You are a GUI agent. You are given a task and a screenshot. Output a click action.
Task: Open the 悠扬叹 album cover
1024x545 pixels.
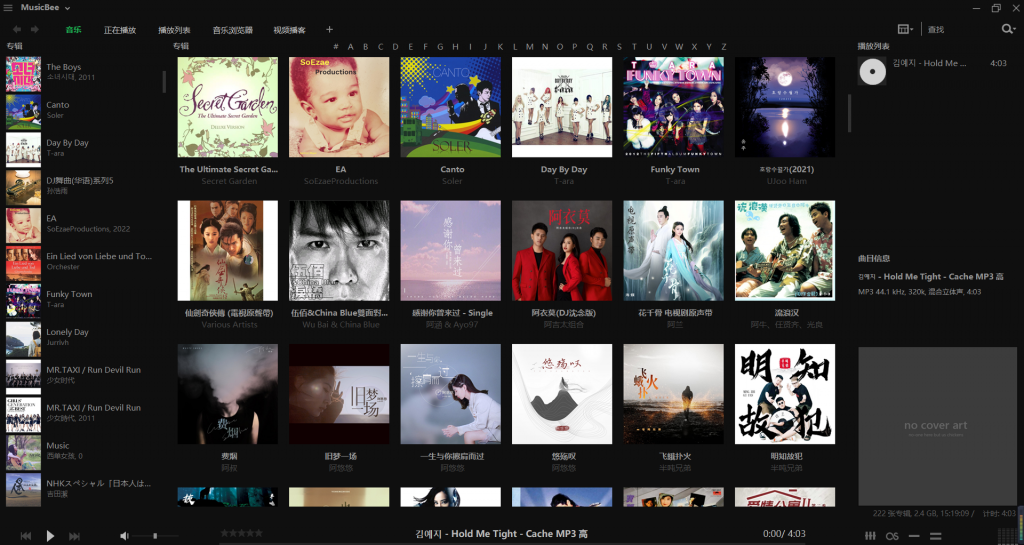pos(562,394)
